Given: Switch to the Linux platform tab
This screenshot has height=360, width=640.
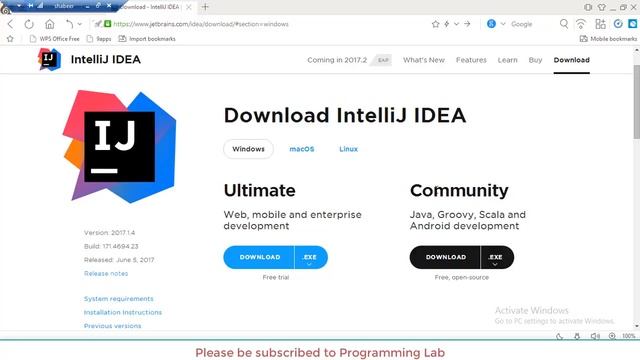Looking at the screenshot, I should pos(348,149).
